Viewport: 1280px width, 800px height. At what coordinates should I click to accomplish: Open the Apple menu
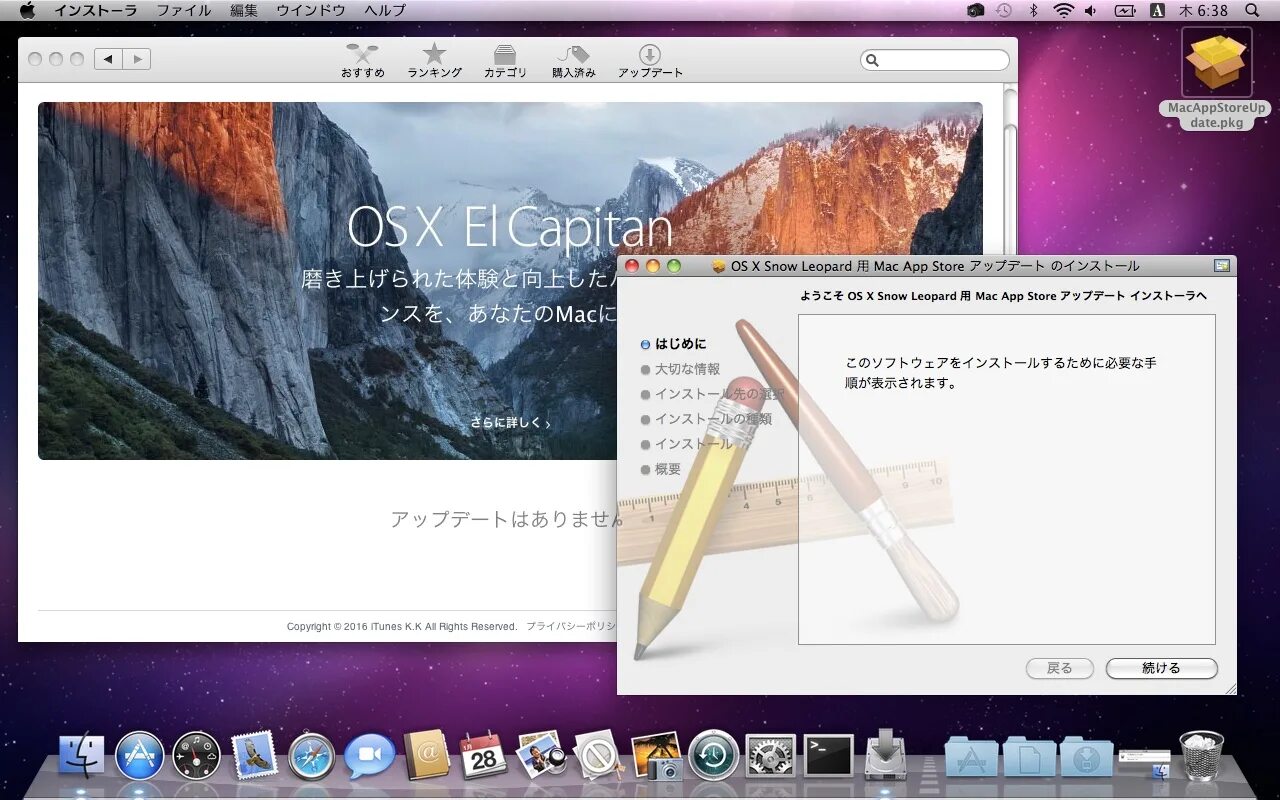27,10
